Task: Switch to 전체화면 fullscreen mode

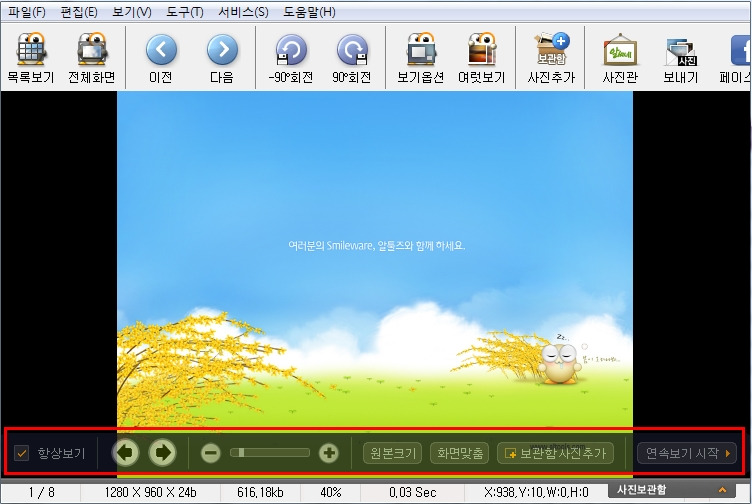Action: [x=92, y=58]
